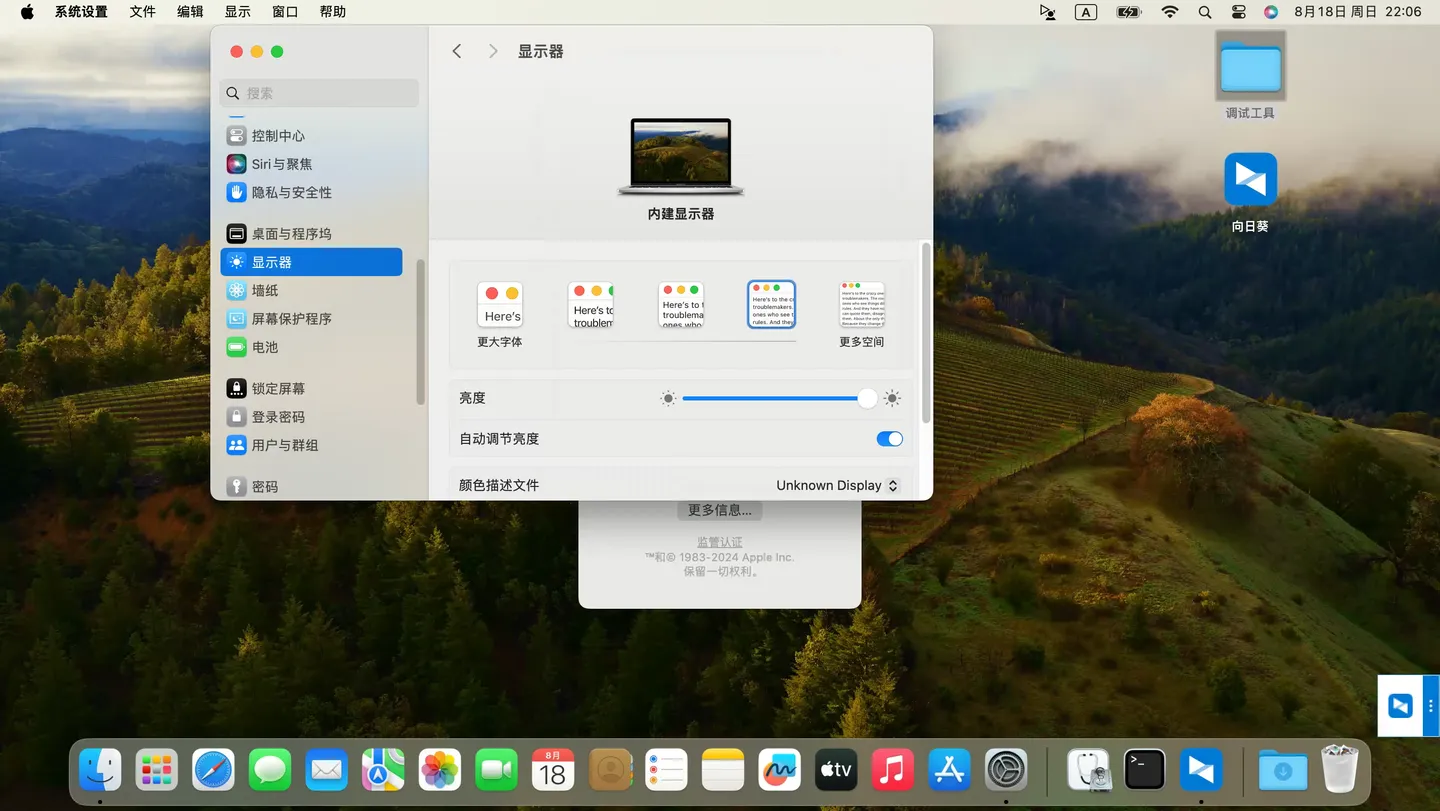Go back with the back arrow

click(x=457, y=51)
